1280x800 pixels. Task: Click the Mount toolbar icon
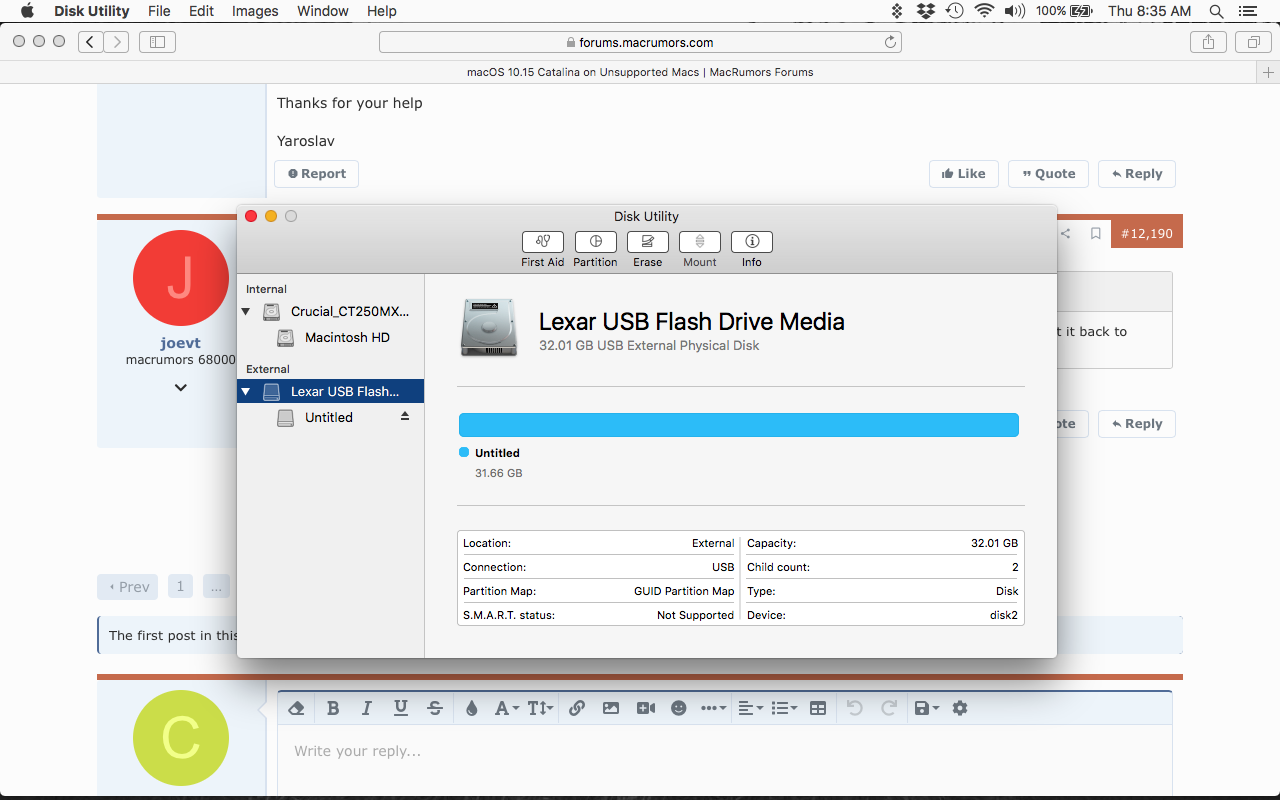click(700, 242)
